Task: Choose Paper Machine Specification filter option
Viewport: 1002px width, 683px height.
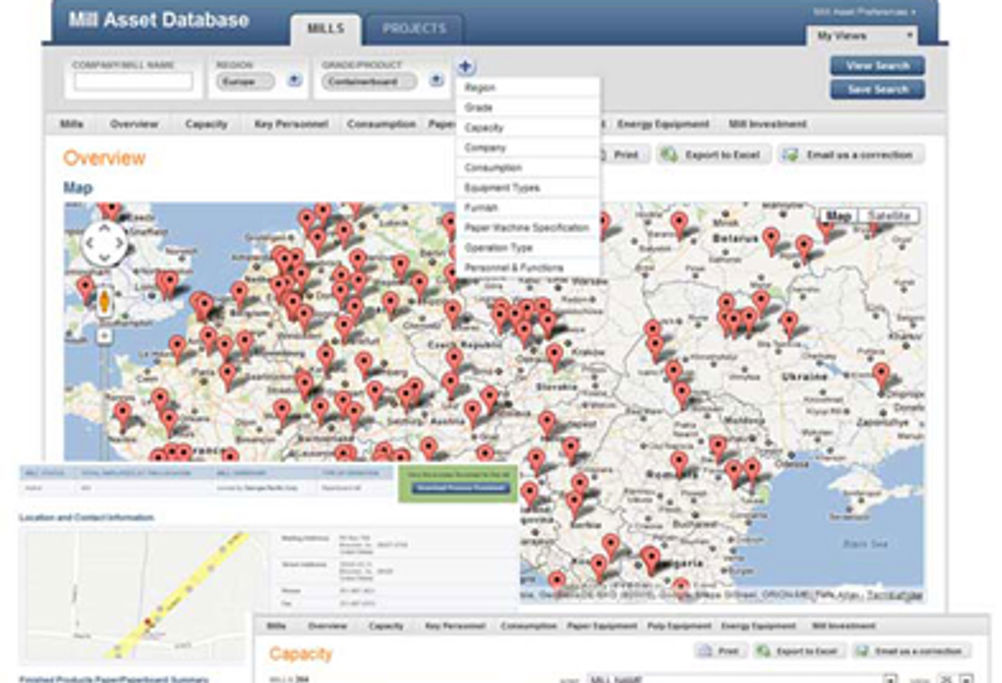Action: [528, 227]
